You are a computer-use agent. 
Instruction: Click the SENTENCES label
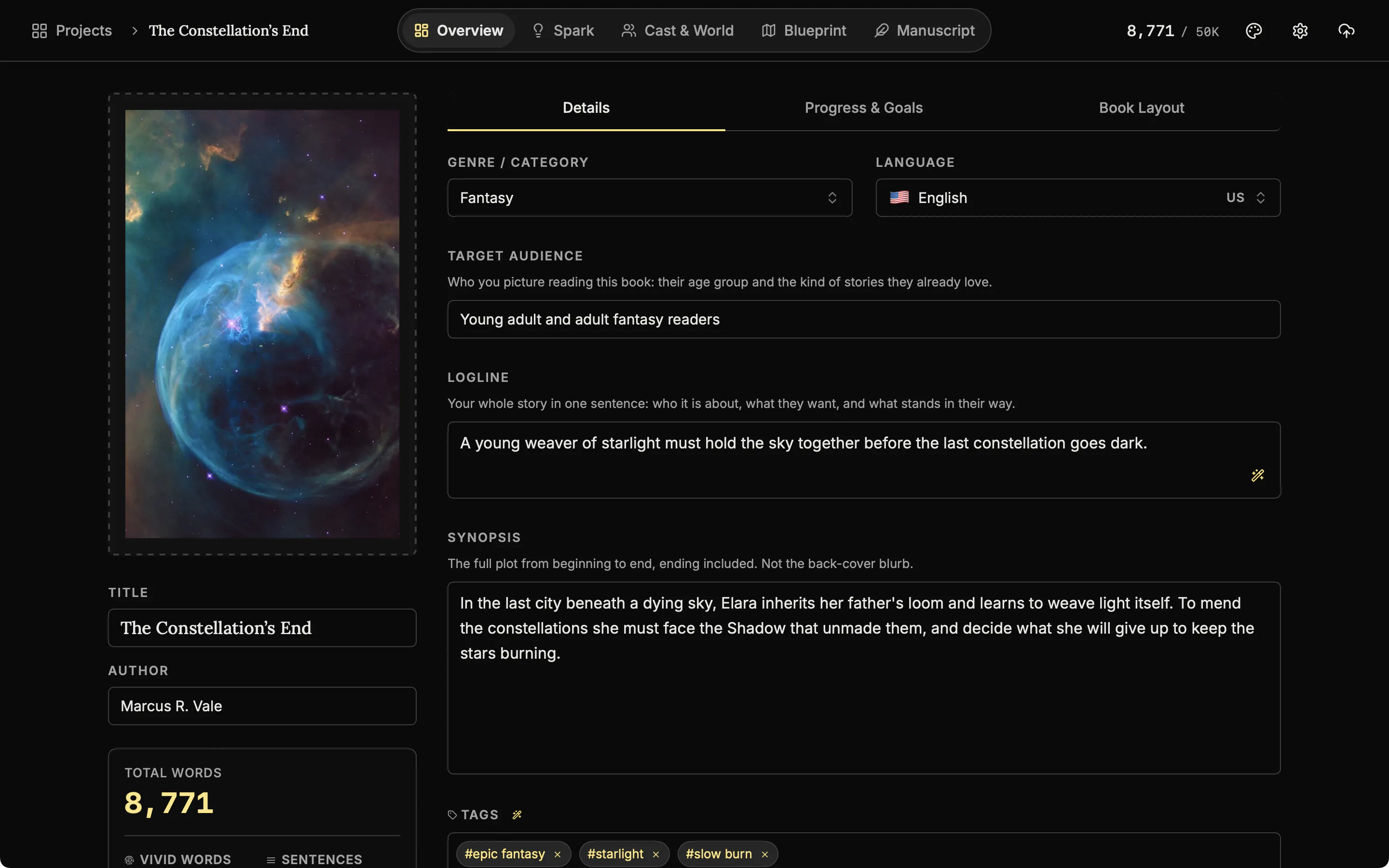[x=322, y=859]
